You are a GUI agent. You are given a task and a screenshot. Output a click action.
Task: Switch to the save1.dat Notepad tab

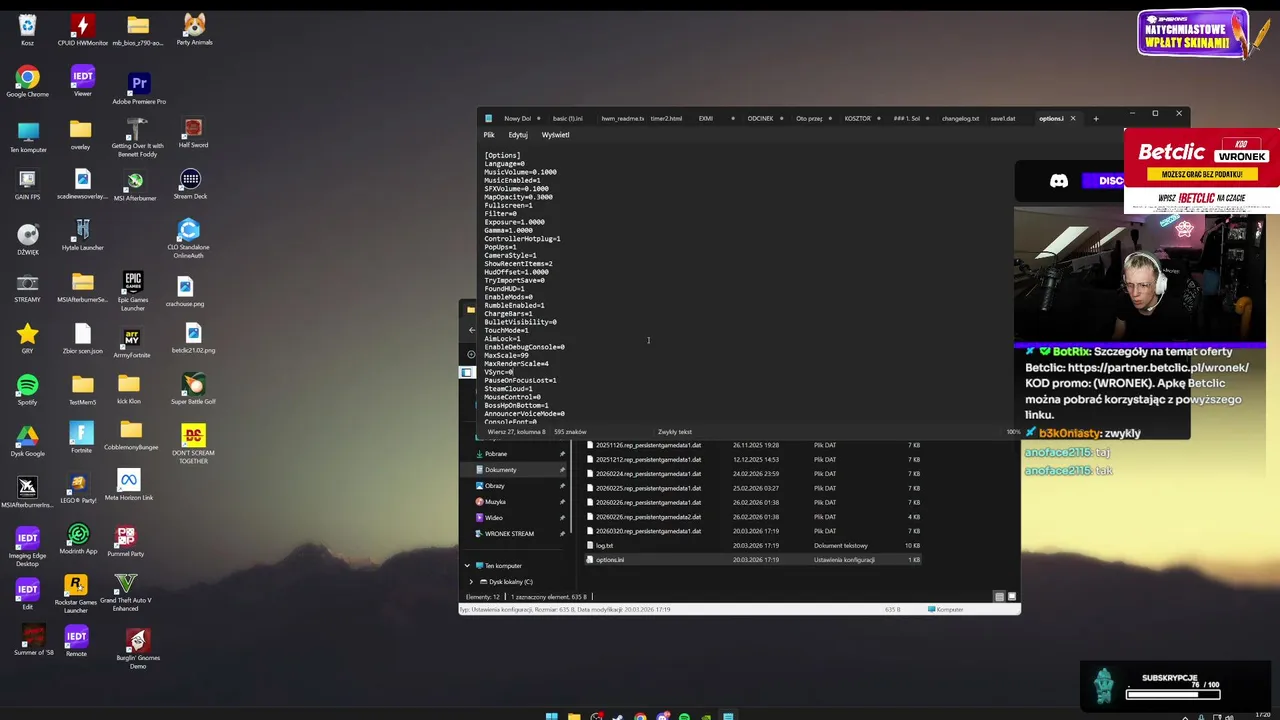(1003, 118)
